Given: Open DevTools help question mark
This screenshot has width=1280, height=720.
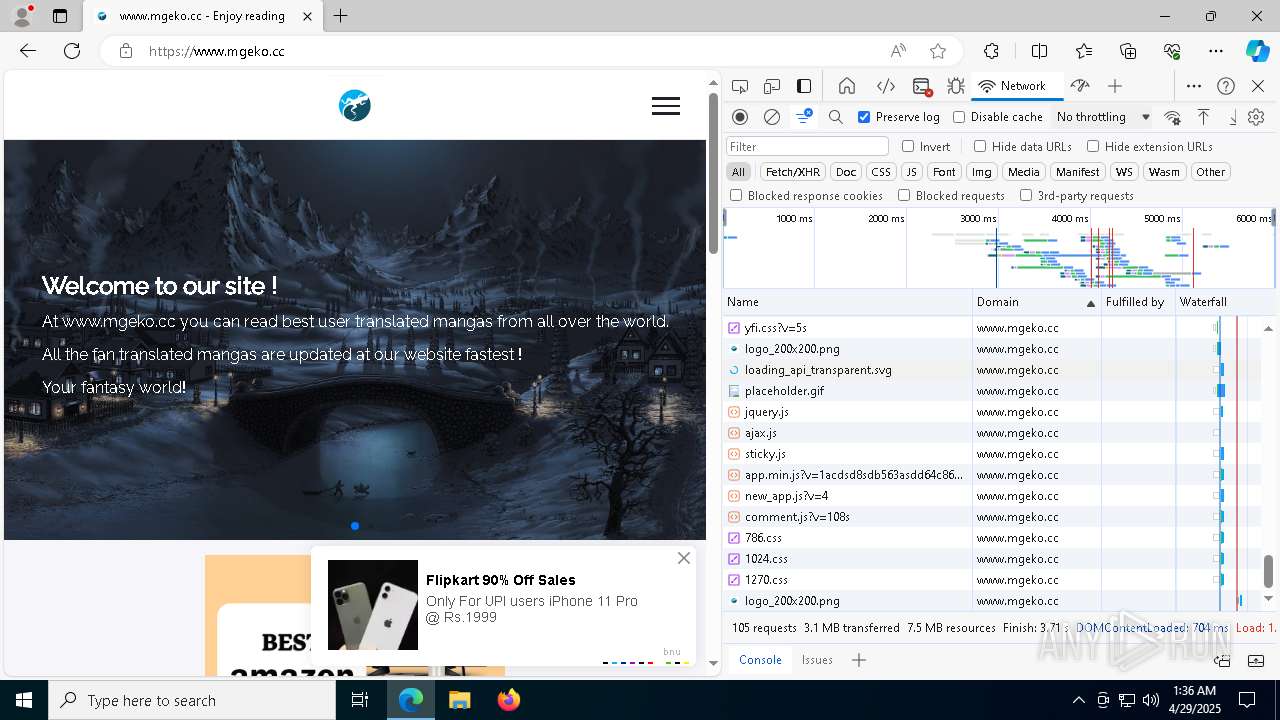Looking at the screenshot, I should (1226, 86).
